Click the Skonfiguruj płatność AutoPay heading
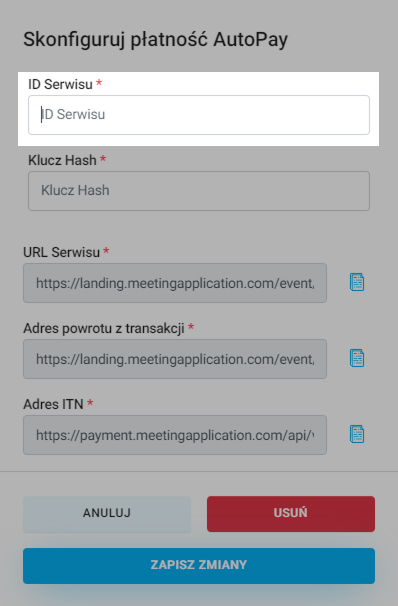This screenshot has height=606, width=398. 155,40
